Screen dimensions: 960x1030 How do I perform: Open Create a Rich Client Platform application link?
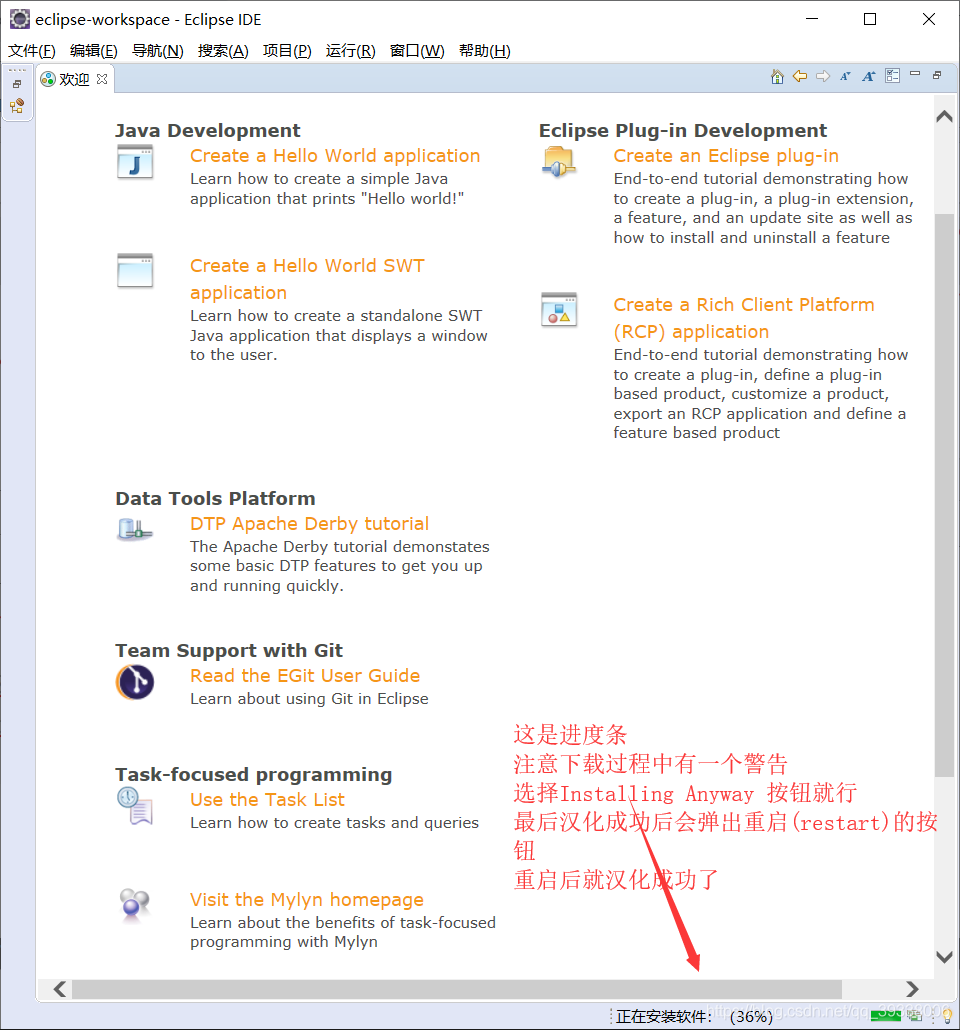tap(744, 318)
